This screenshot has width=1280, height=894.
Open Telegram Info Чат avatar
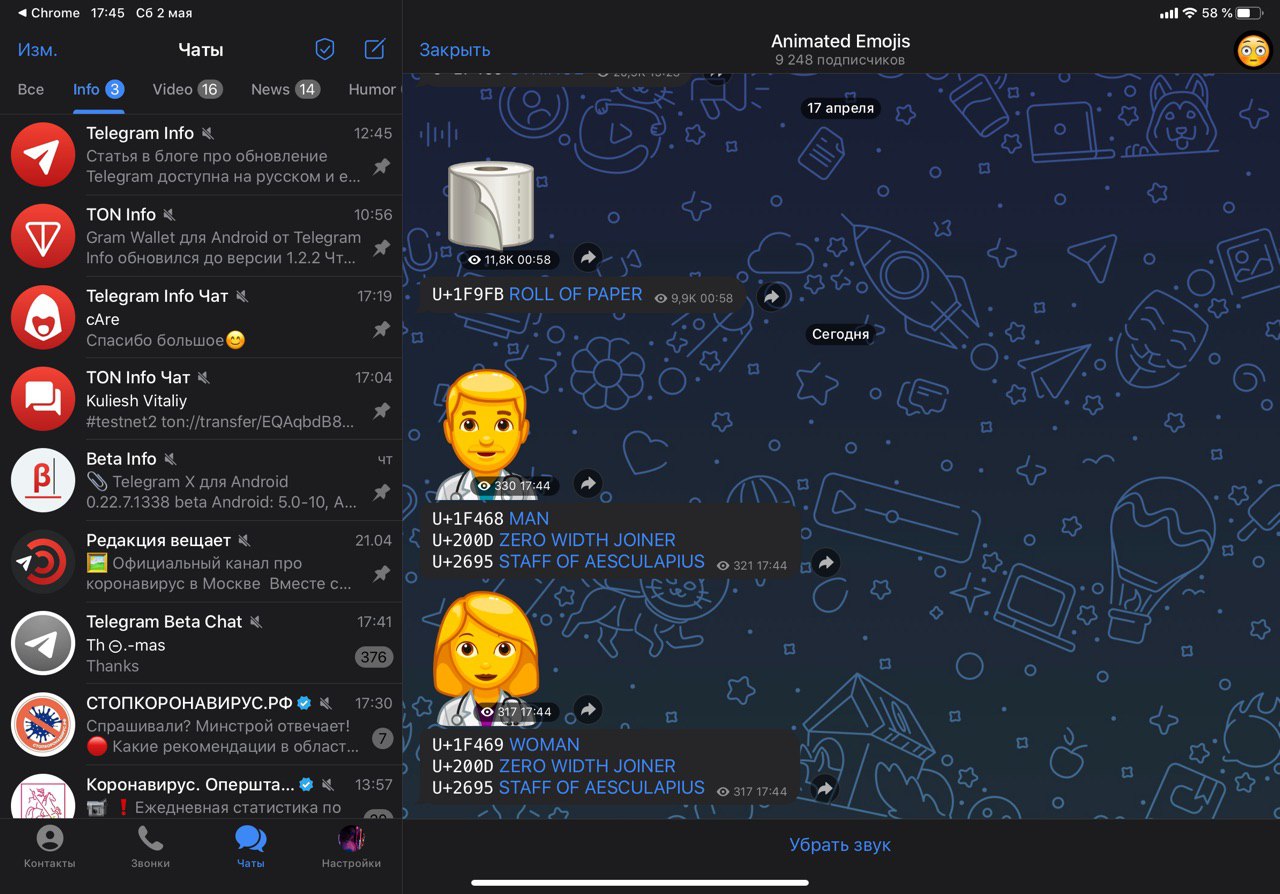coord(43,318)
